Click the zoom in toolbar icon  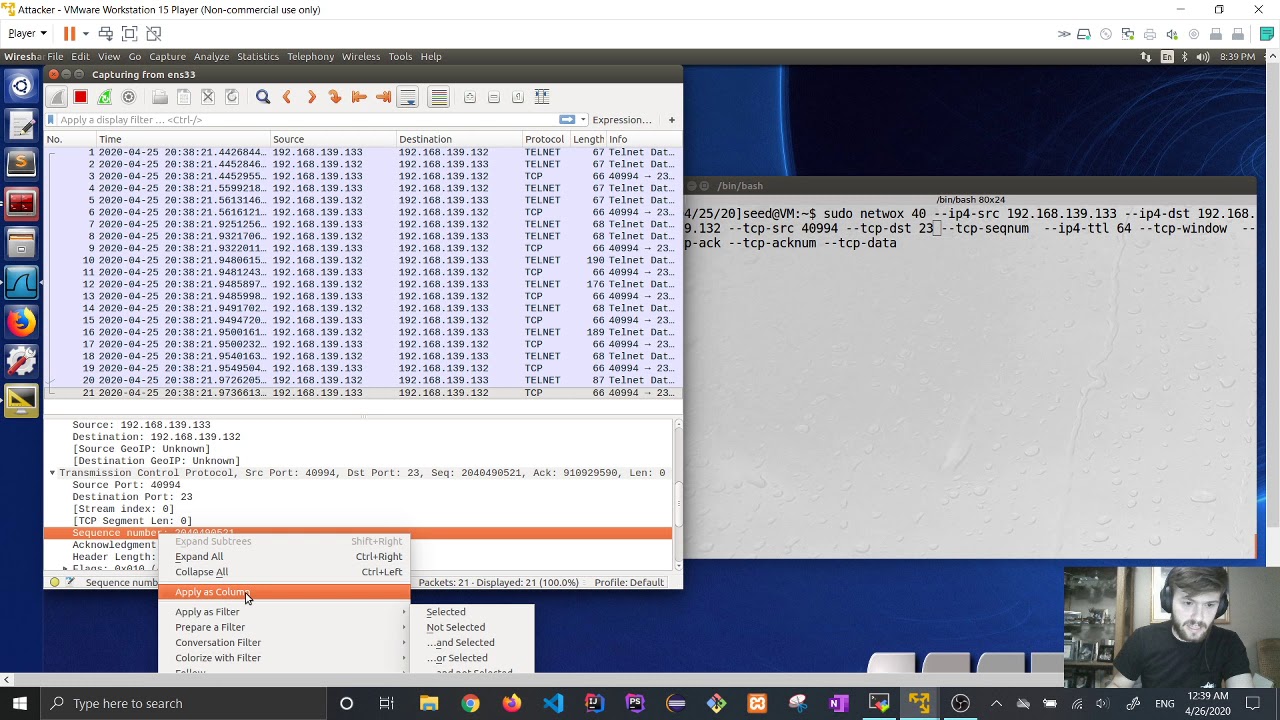[x=469, y=97]
